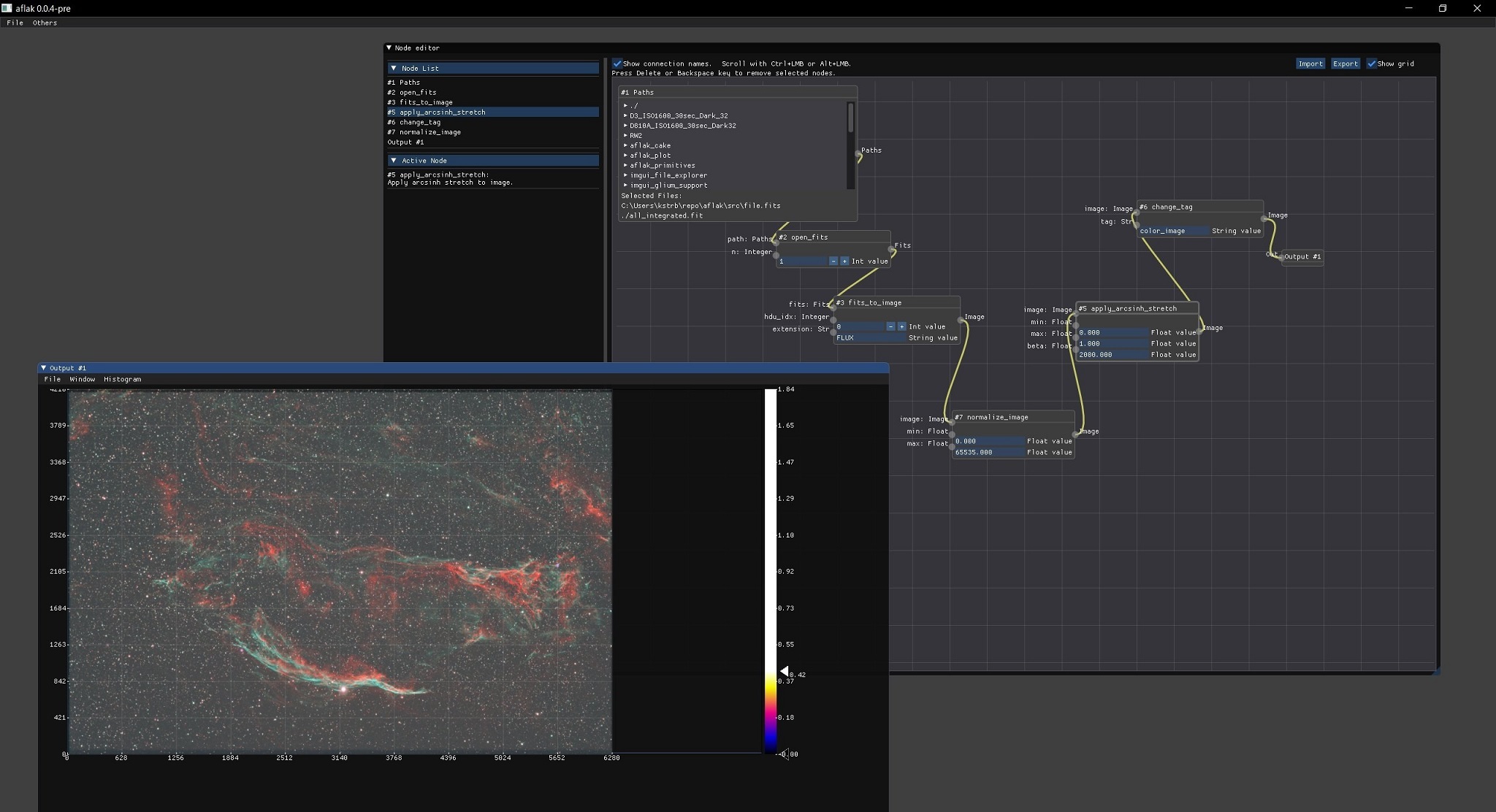Increase open_fits Int value with plus button
The width and height of the screenshot is (1496, 812).
pos(844,261)
